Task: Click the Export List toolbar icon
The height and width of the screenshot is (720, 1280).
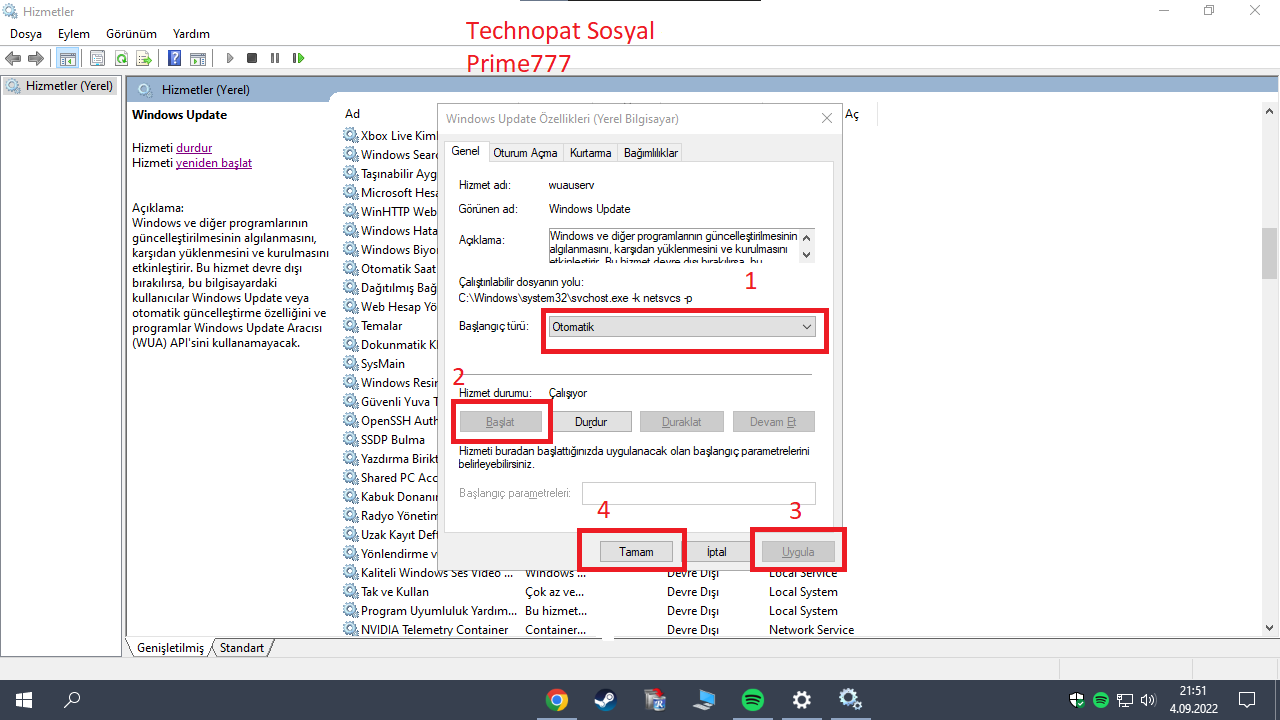Action: 144,58
